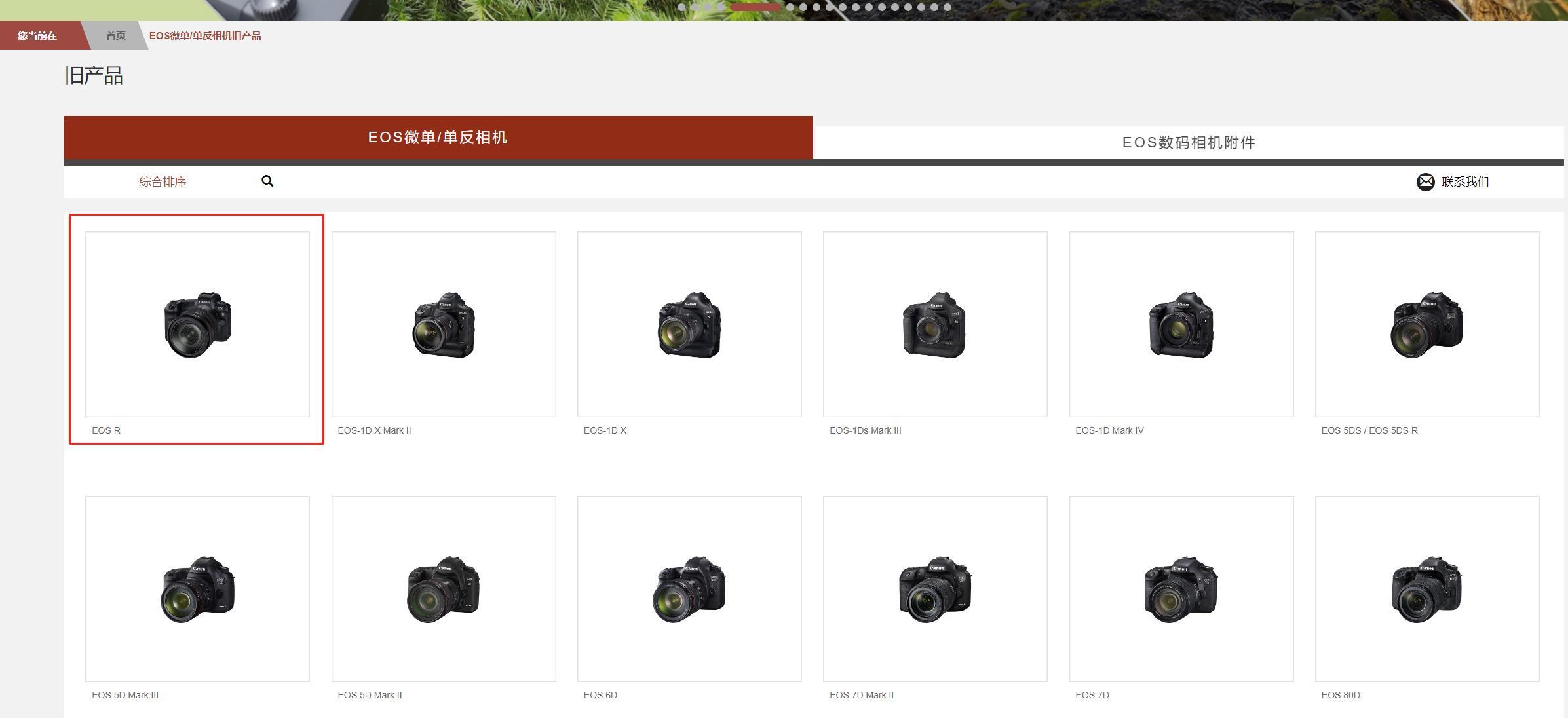The height and width of the screenshot is (718, 1568).
Task: Open the EOS 5DS / EOS 5DS R image
Action: (x=1427, y=324)
